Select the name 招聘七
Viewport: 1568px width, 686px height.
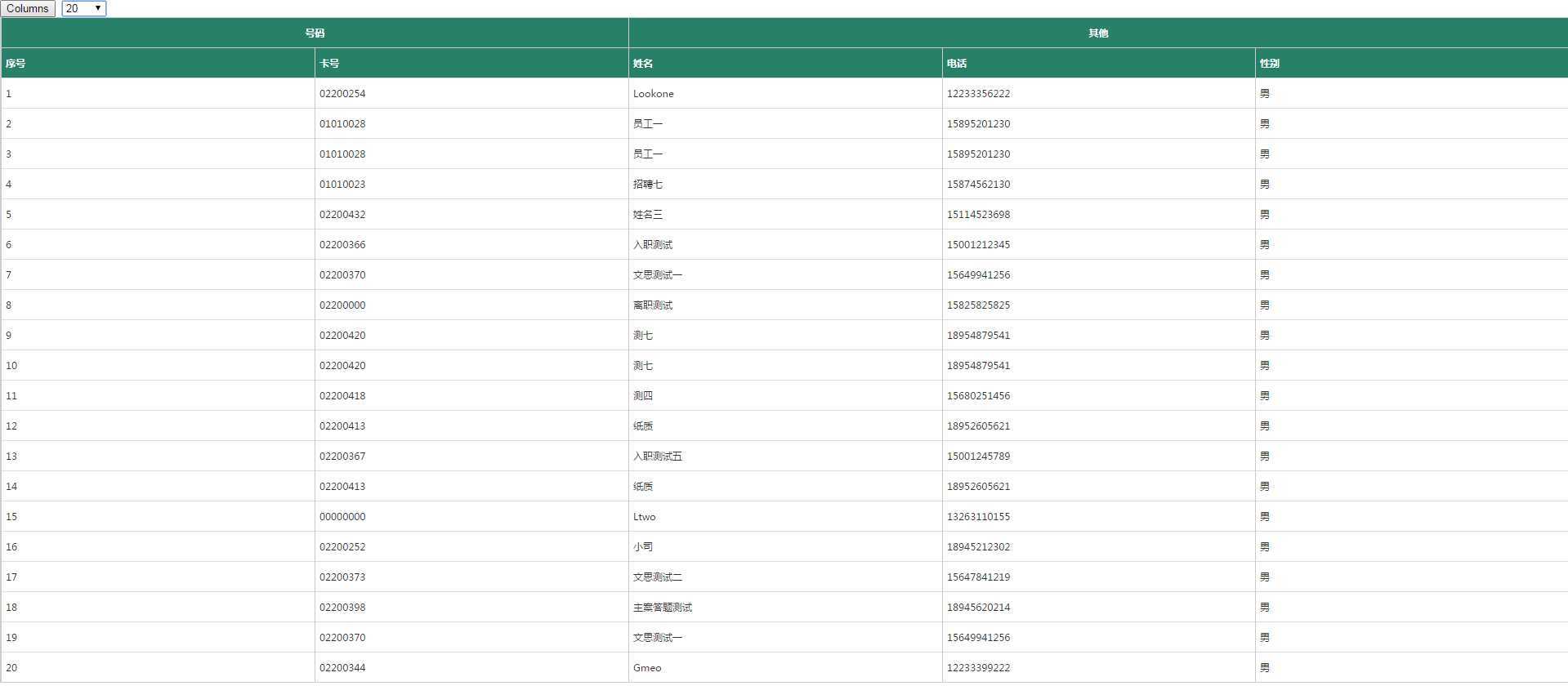click(648, 185)
